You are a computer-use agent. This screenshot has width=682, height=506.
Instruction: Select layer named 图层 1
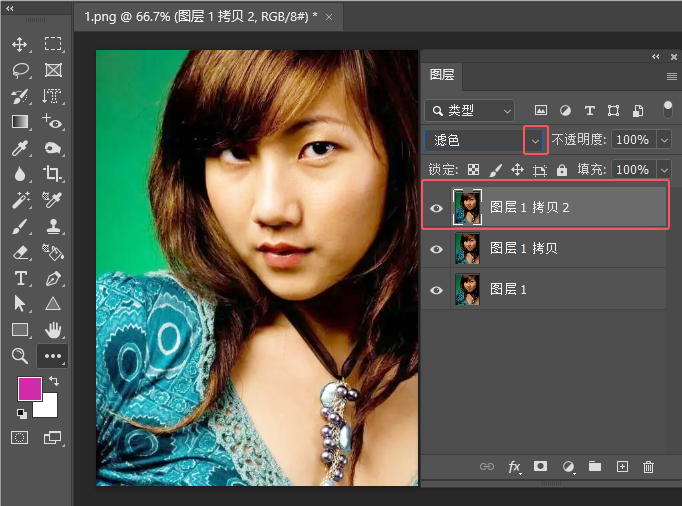(508, 289)
